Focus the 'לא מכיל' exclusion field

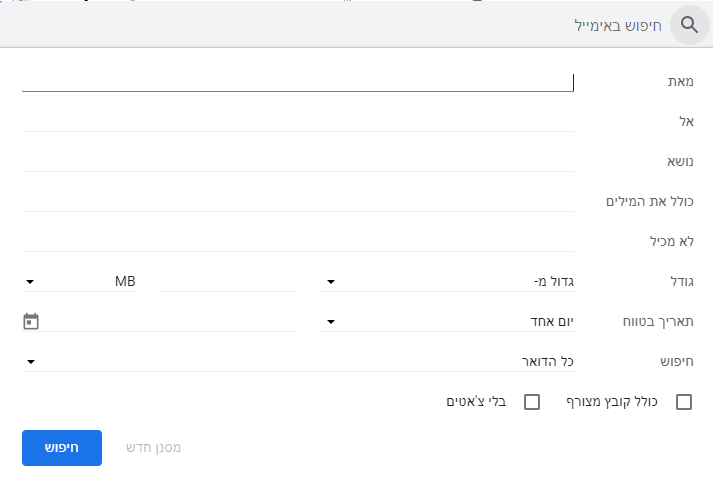[x=297, y=241]
